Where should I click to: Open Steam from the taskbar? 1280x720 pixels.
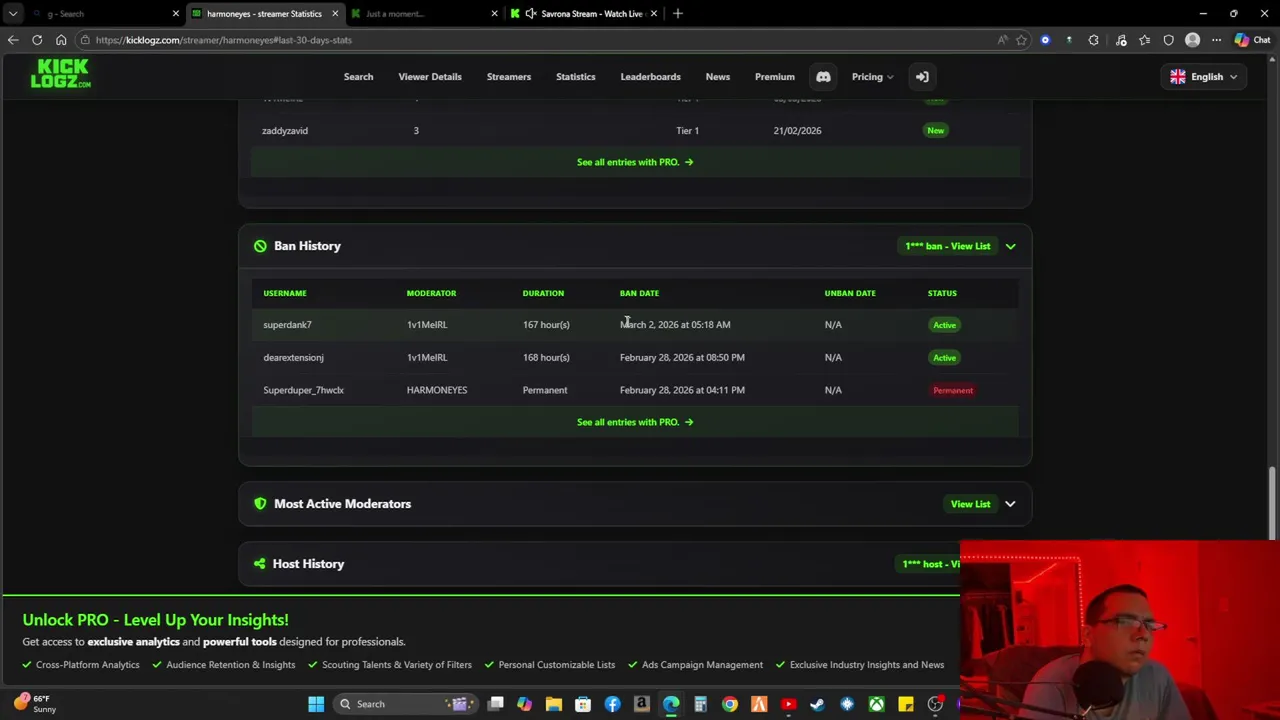coord(817,704)
